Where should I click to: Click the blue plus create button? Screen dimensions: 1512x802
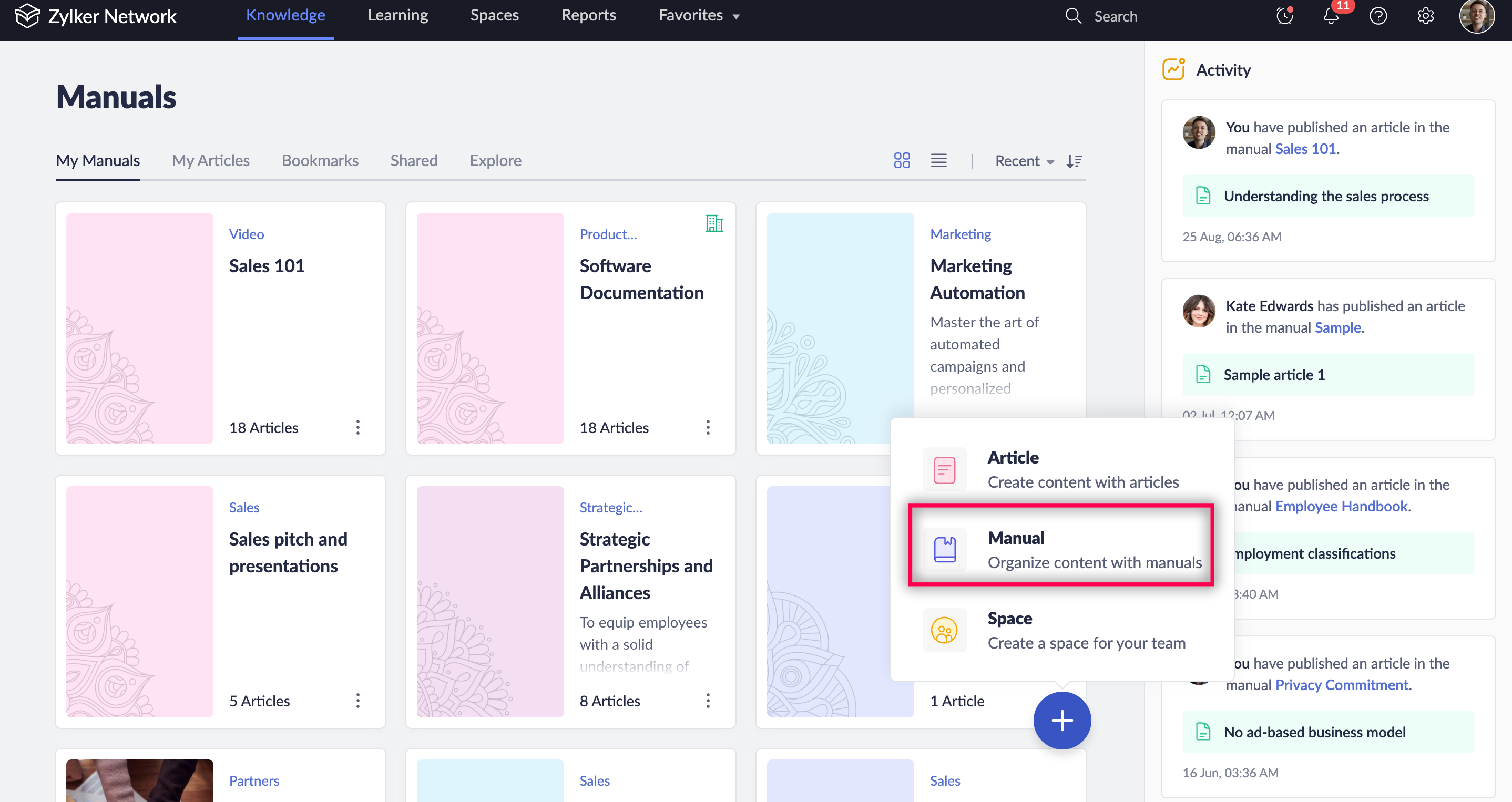point(1062,720)
